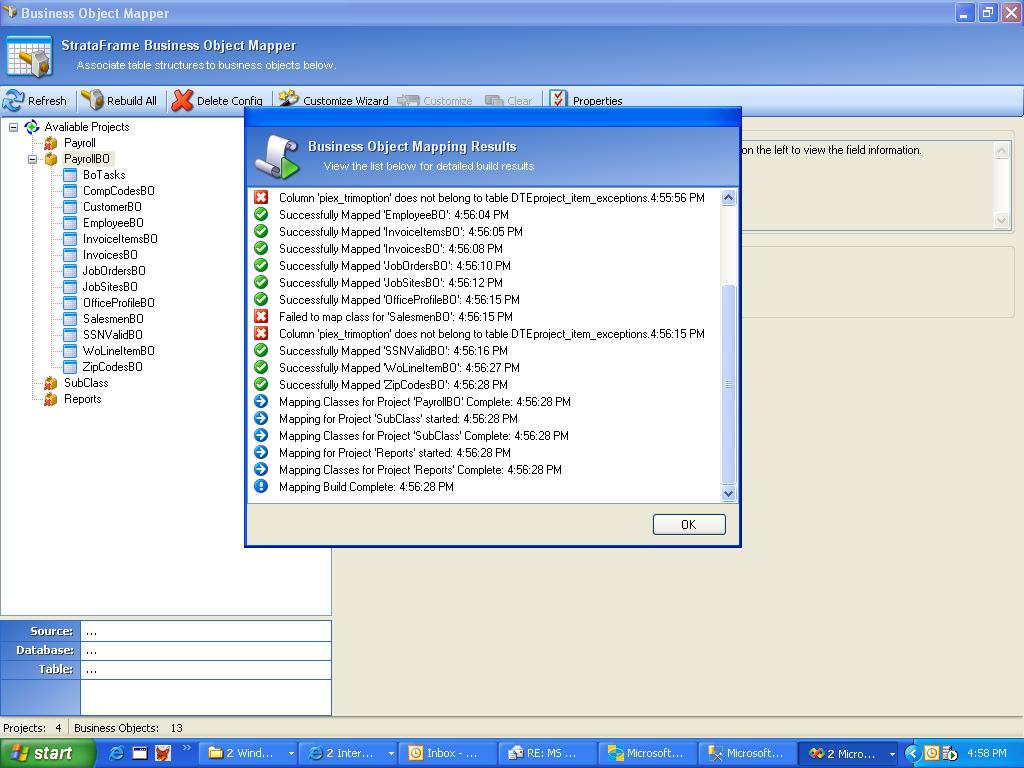Select the Payroll project in the tree

click(x=79, y=143)
